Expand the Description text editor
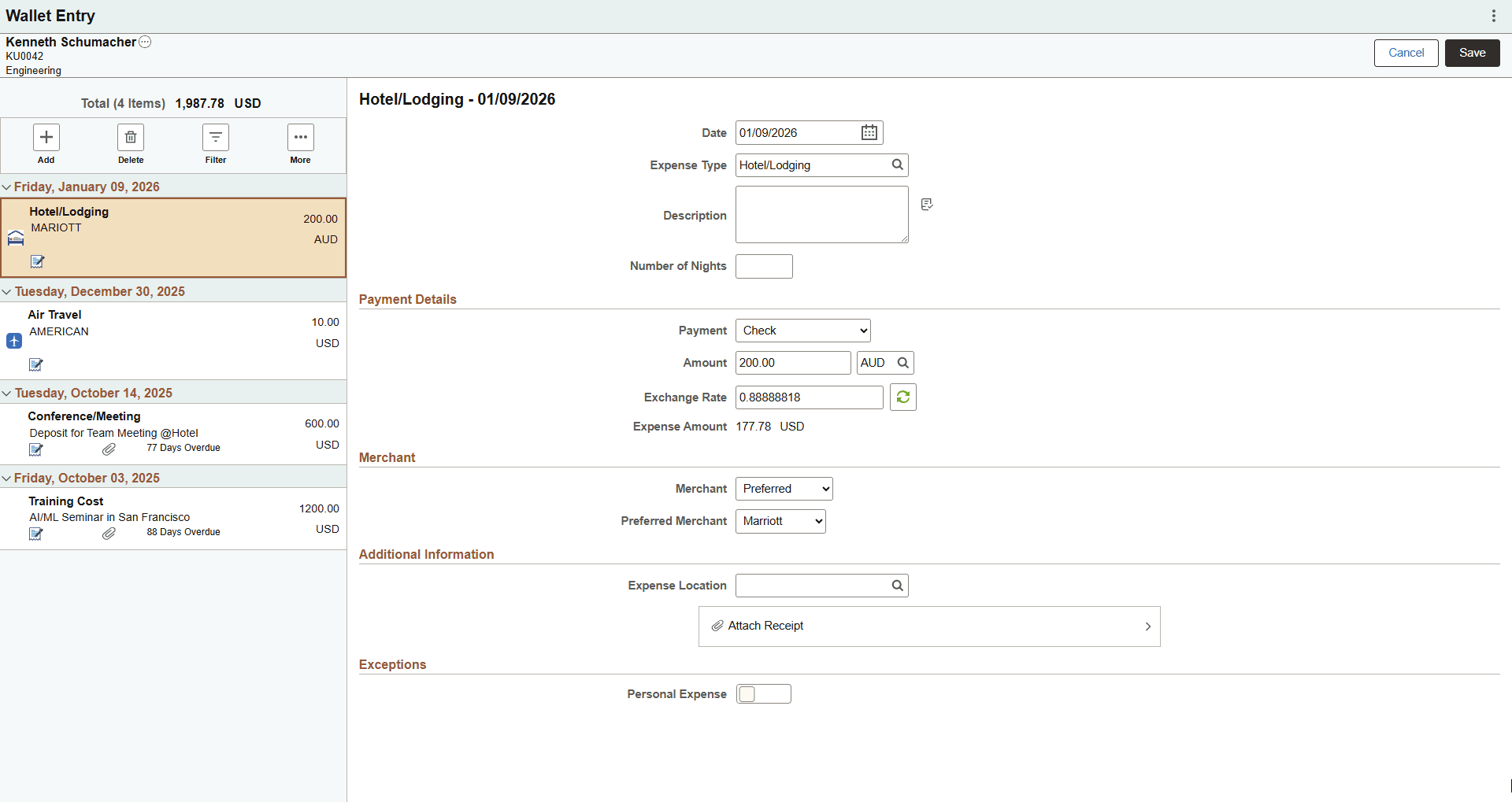 point(927,205)
